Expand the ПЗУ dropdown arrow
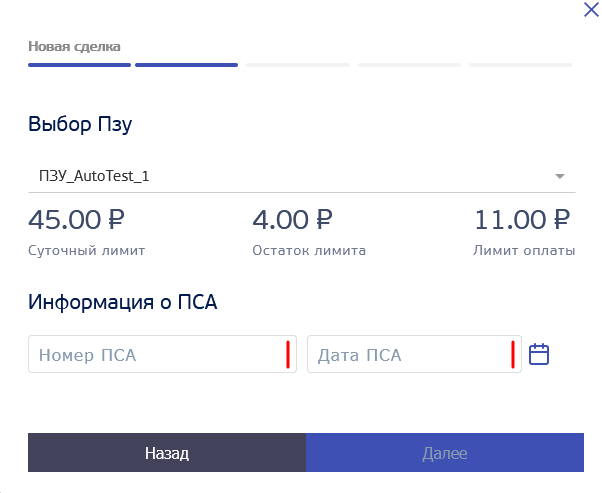602x493 pixels. (560, 176)
